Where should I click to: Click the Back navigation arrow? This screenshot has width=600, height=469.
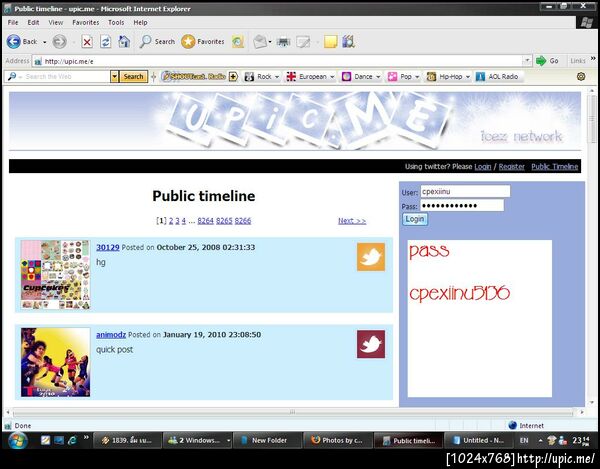coord(14,41)
